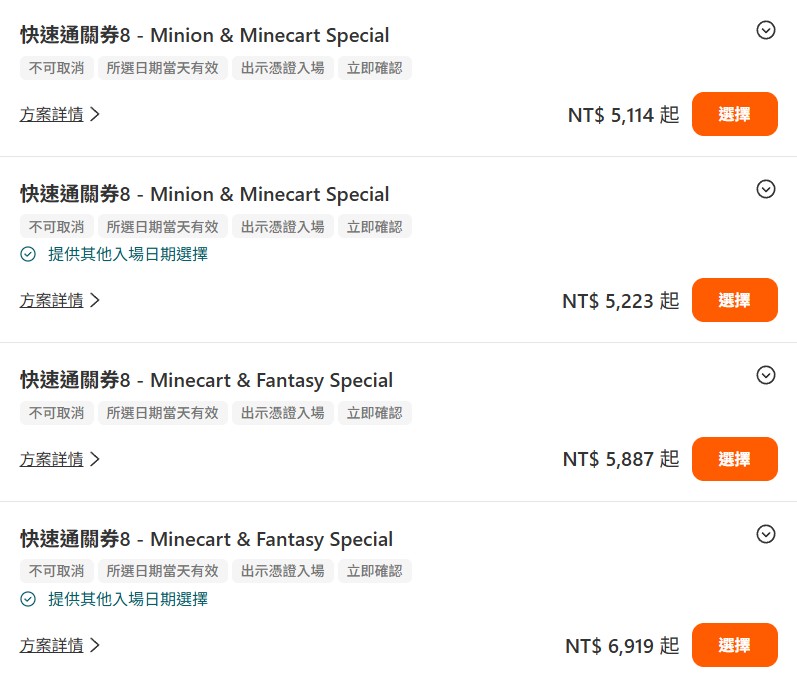Expand the NT$ 5,114 Minion & Minecart plan
The height and width of the screenshot is (684, 797).
pos(765,30)
